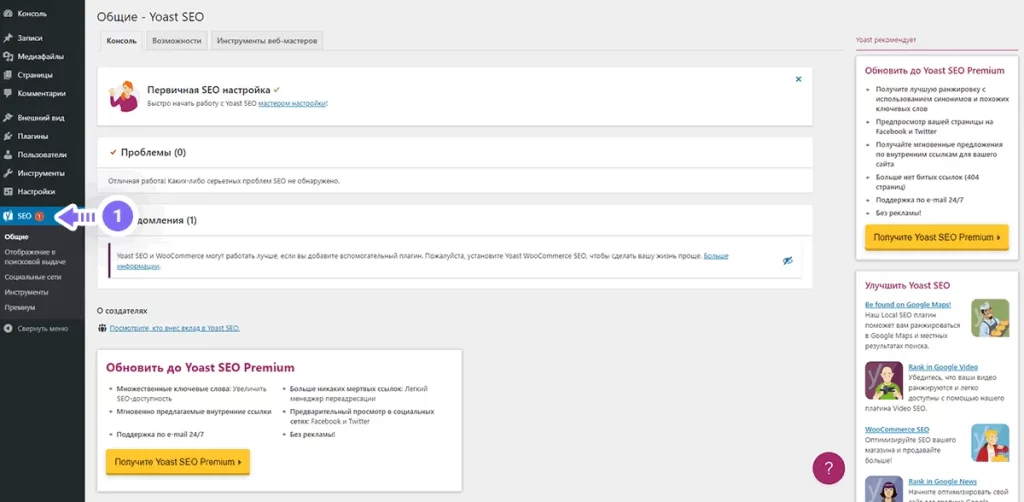
Task: Click the red SEO notification badge
Action: pos(39,216)
